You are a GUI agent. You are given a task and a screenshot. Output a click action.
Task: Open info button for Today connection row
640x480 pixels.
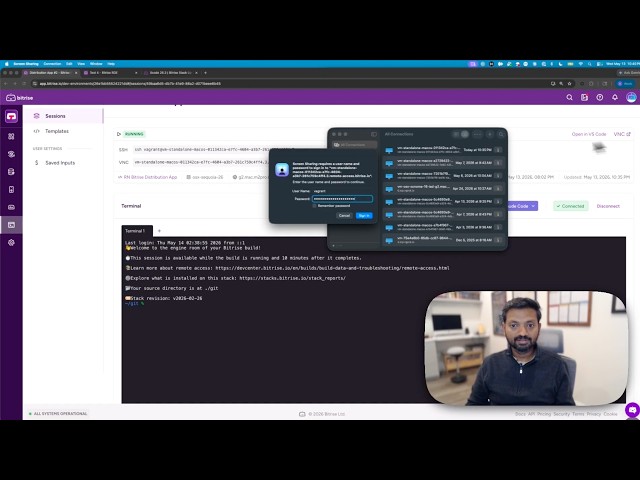[x=498, y=150]
